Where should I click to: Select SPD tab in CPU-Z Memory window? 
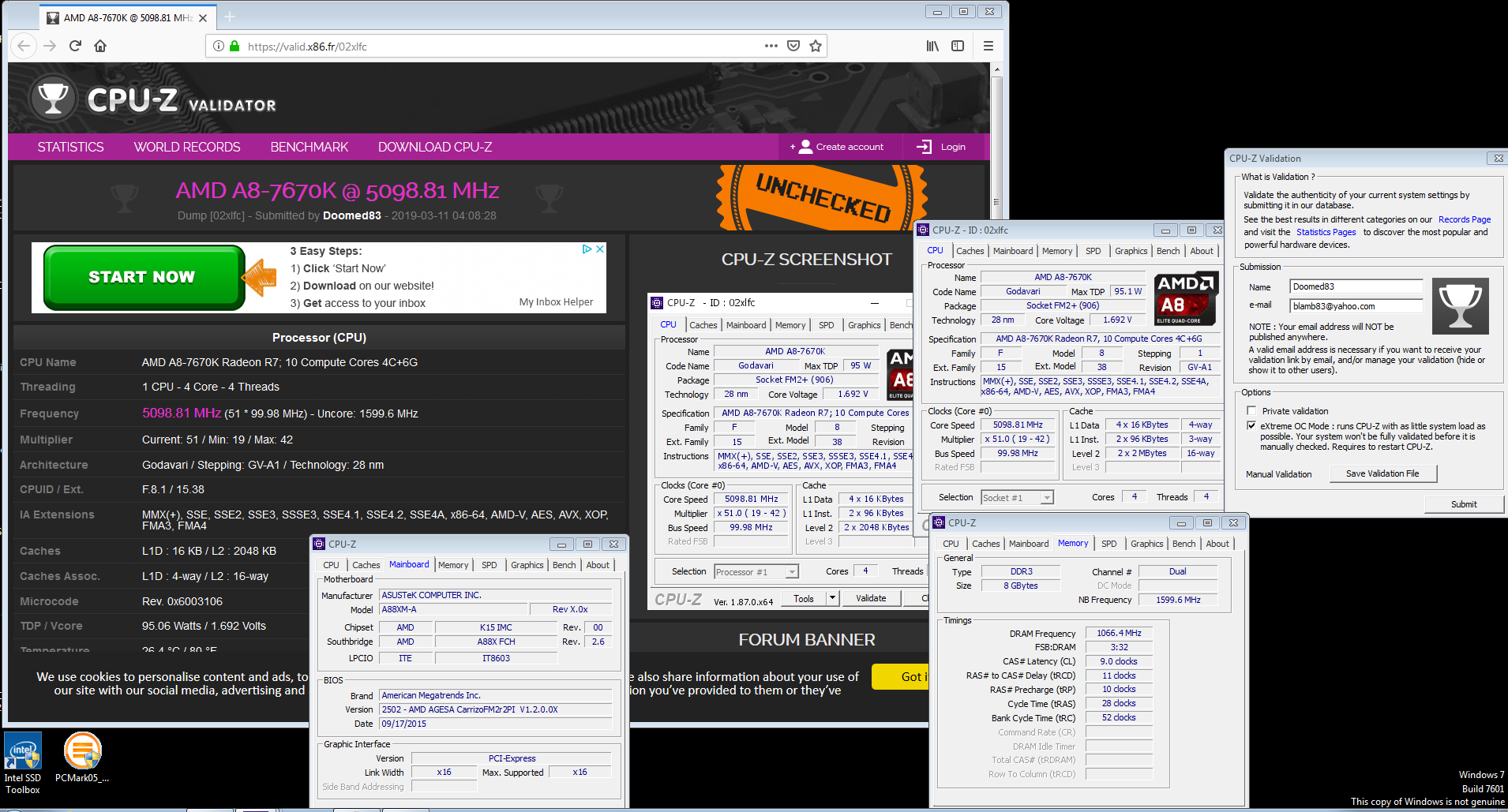(x=1109, y=544)
